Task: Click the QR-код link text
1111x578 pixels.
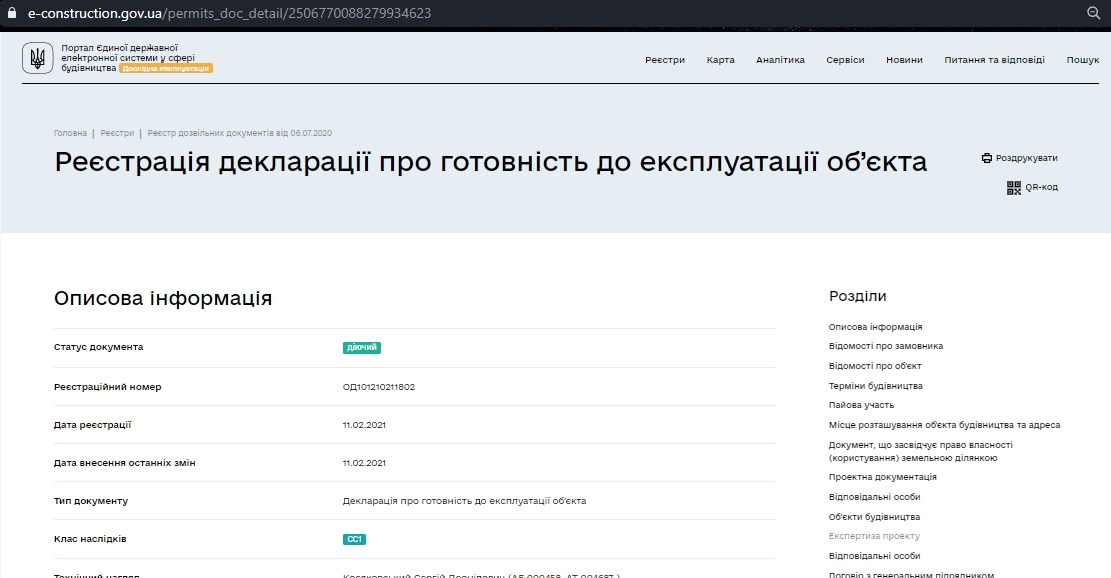Action: point(1041,188)
